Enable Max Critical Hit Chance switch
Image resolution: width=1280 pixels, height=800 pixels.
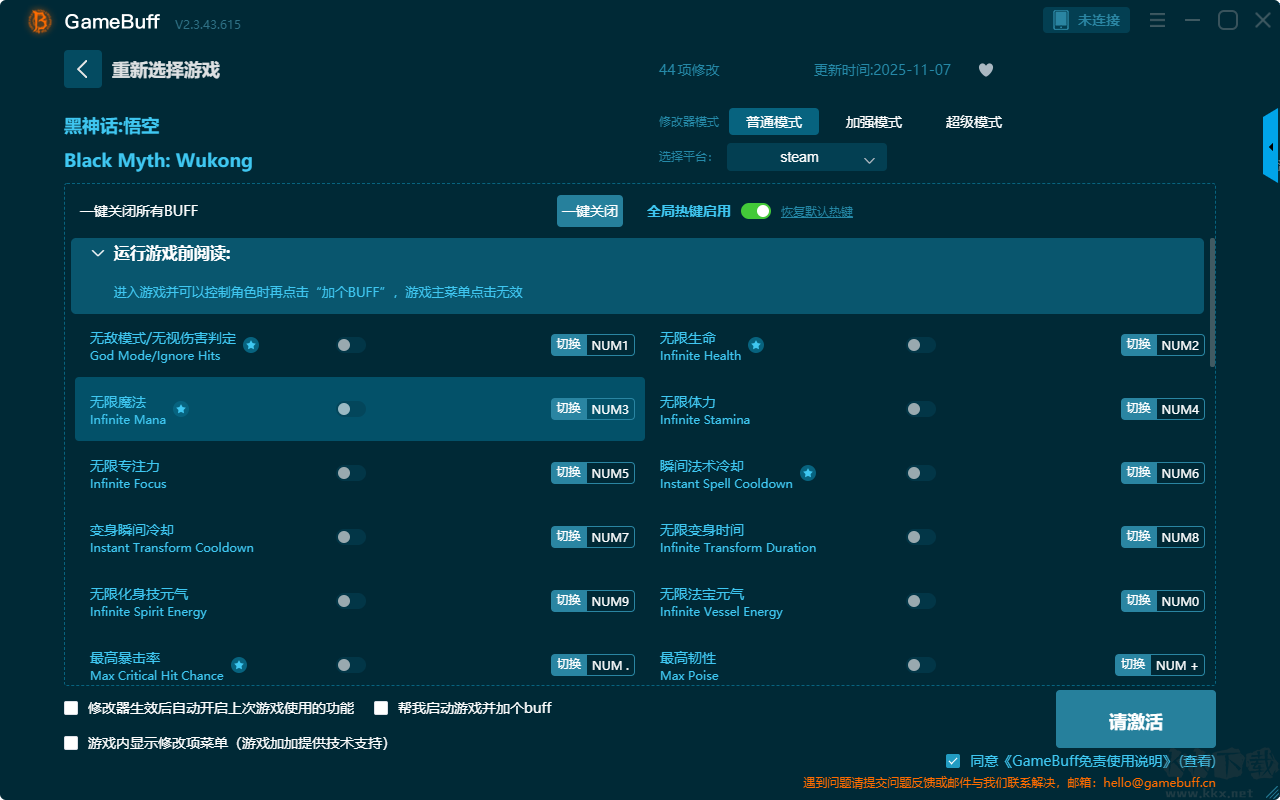tap(351, 665)
